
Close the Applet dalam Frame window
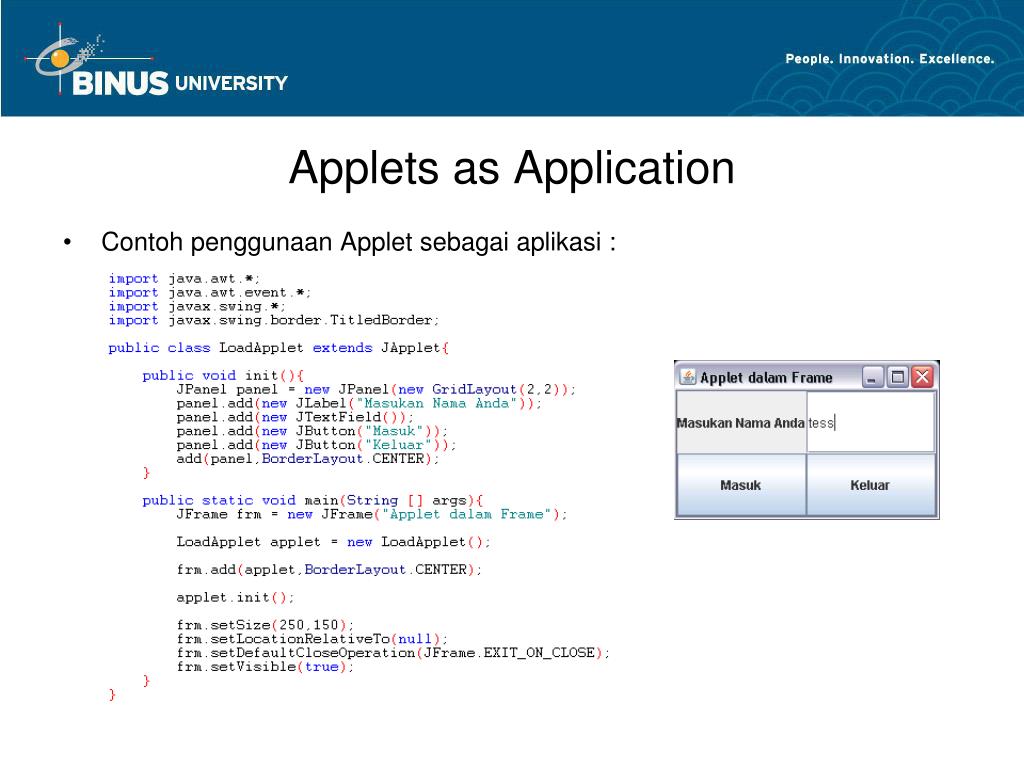(922, 377)
